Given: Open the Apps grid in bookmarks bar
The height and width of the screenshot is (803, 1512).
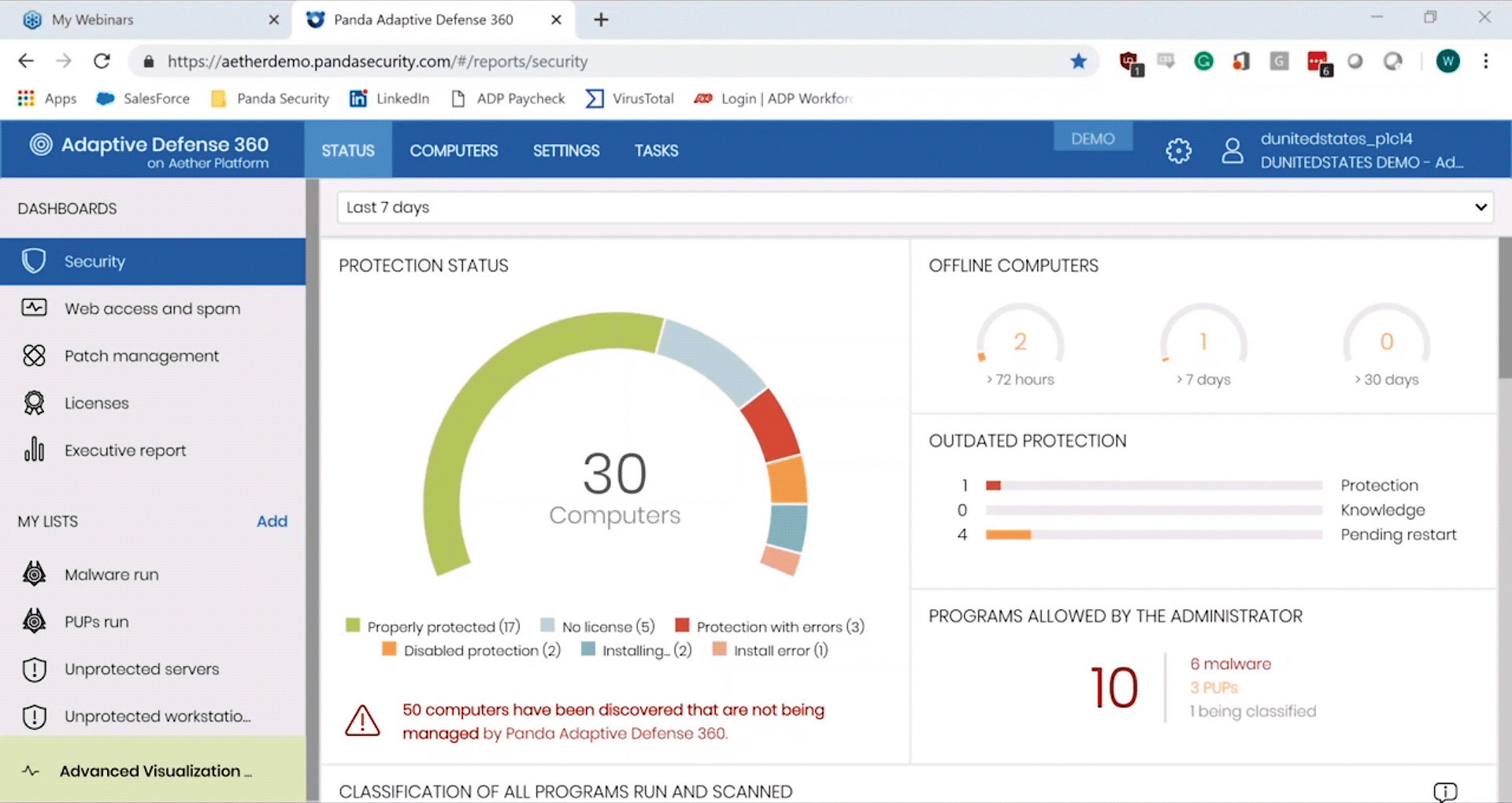Looking at the screenshot, I should point(47,98).
